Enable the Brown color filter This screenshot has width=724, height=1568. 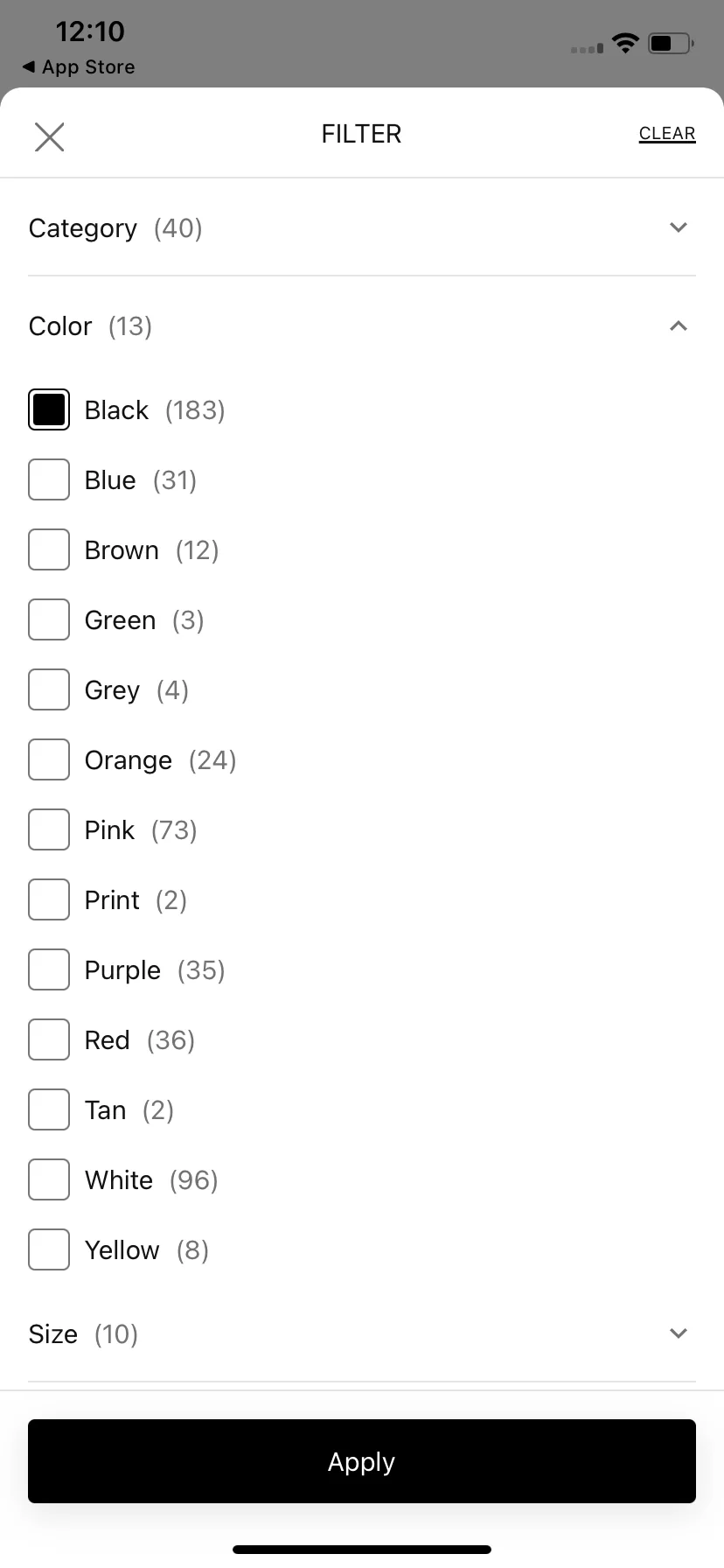(x=49, y=549)
